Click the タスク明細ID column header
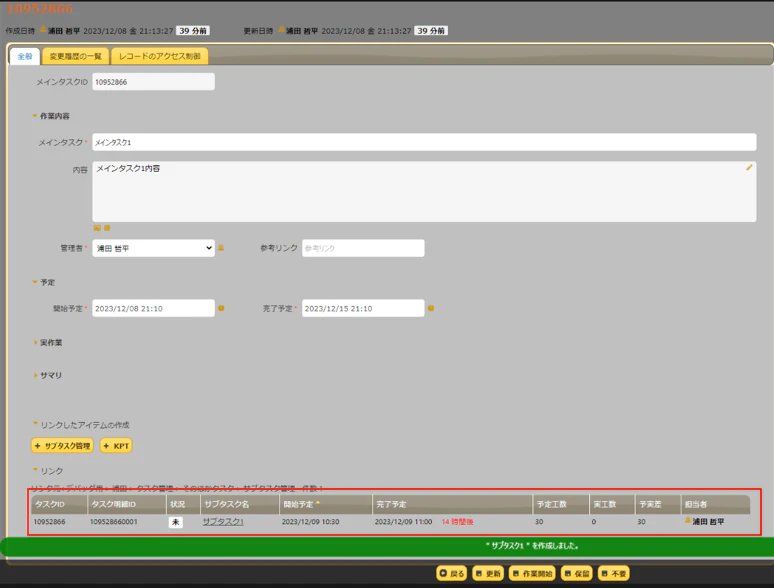The image size is (774, 588). click(127, 504)
